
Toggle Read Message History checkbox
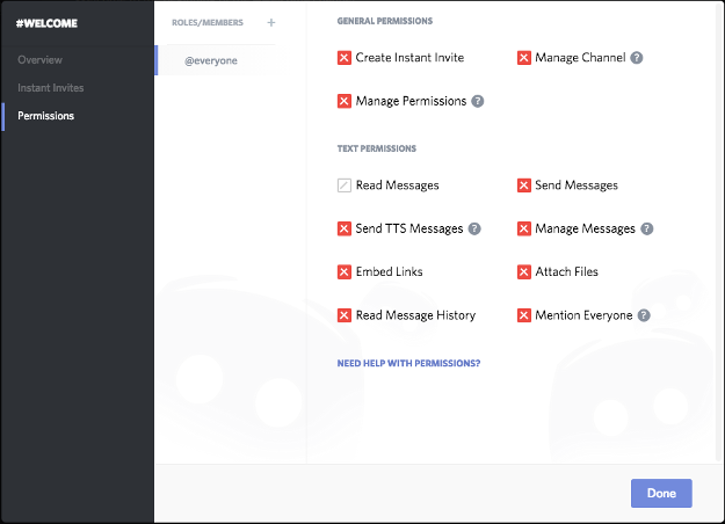[x=344, y=315]
